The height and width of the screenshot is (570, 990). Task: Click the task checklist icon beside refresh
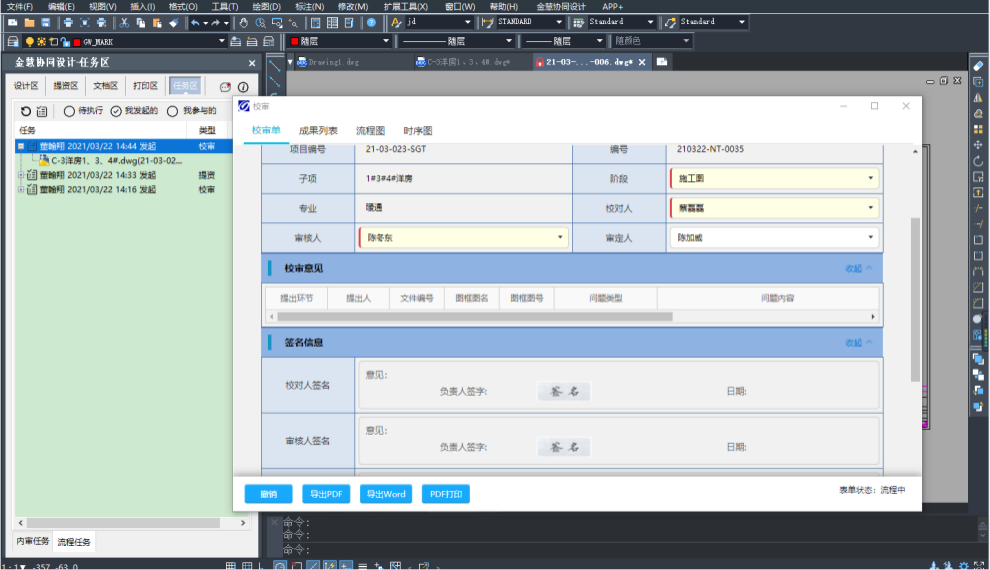click(x=42, y=111)
